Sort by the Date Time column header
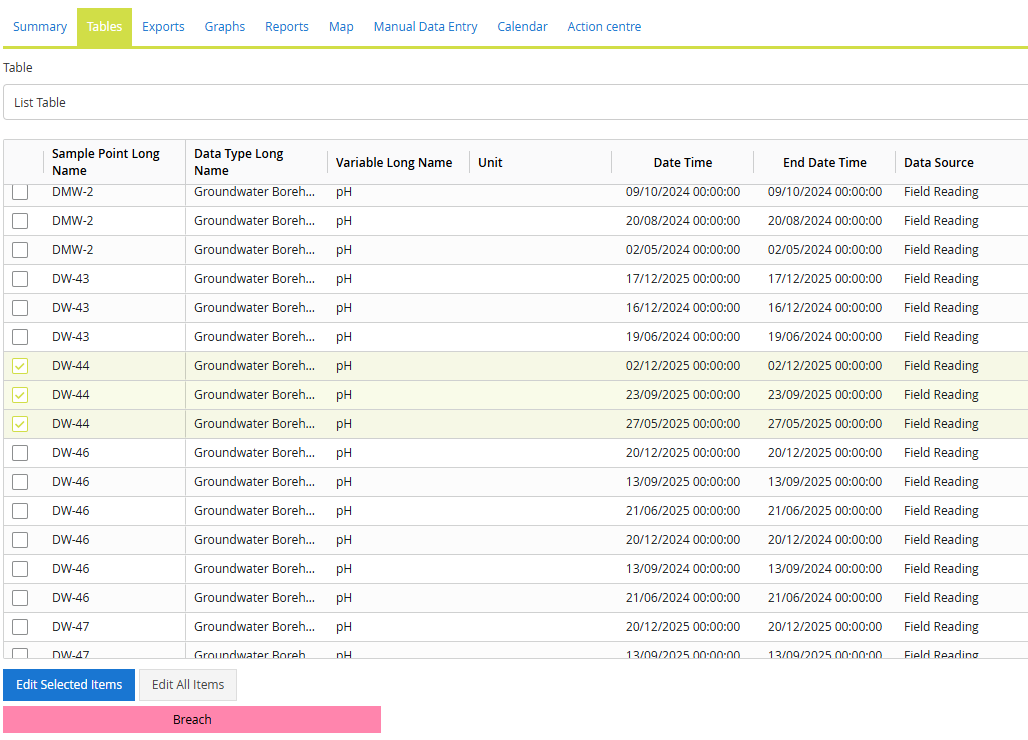 [682, 162]
